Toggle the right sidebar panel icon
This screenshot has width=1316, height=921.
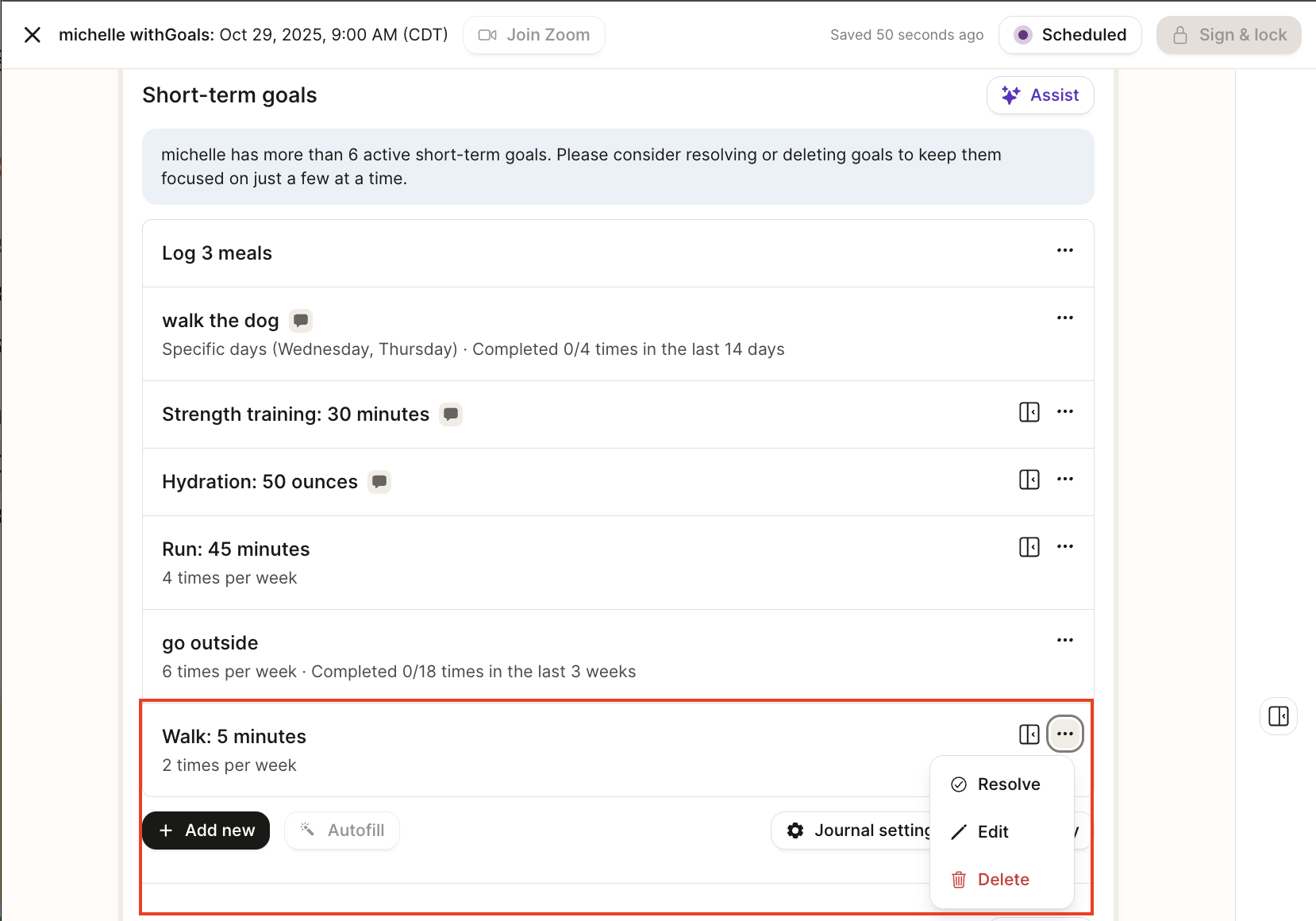click(1279, 716)
